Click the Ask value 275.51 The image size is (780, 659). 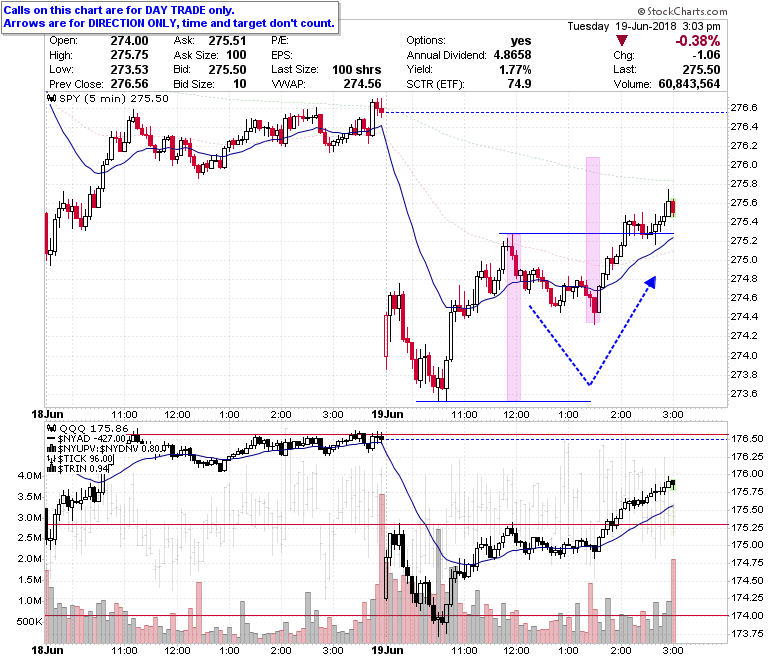[227, 41]
